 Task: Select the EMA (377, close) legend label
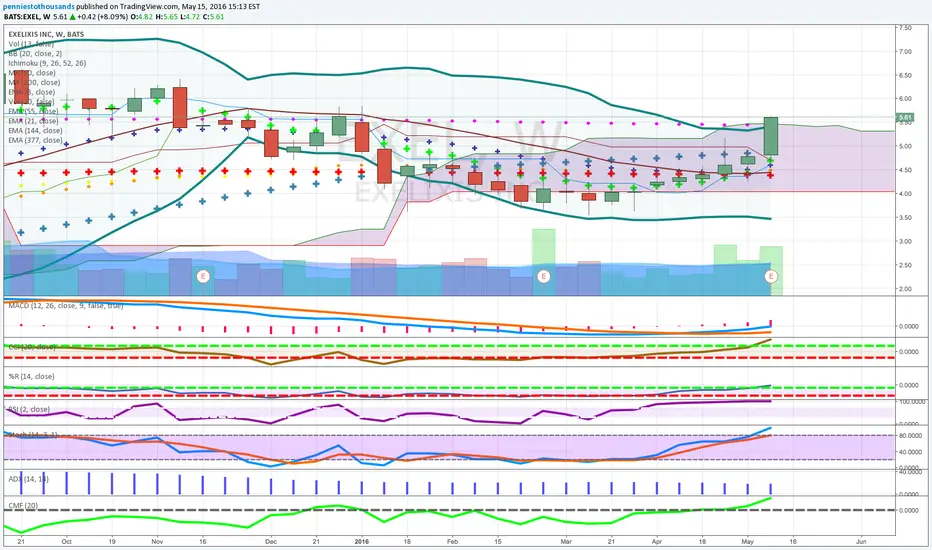tap(35, 140)
